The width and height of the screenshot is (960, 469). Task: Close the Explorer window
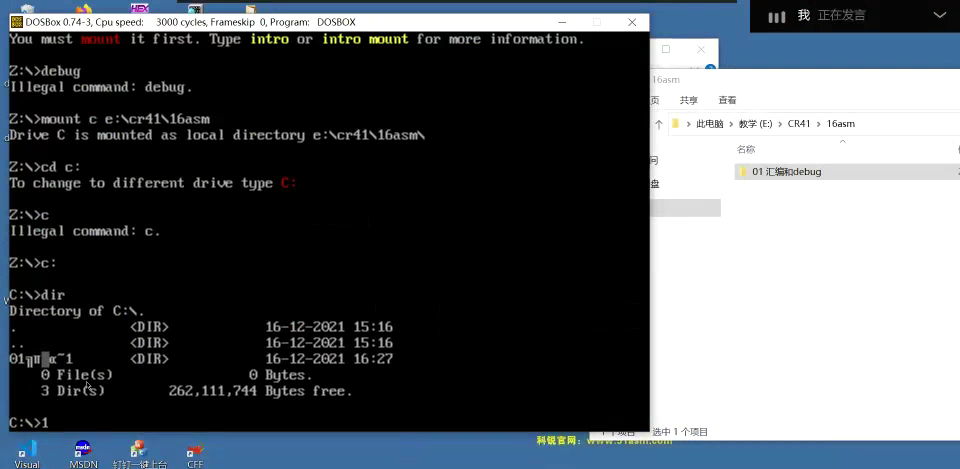point(701,49)
